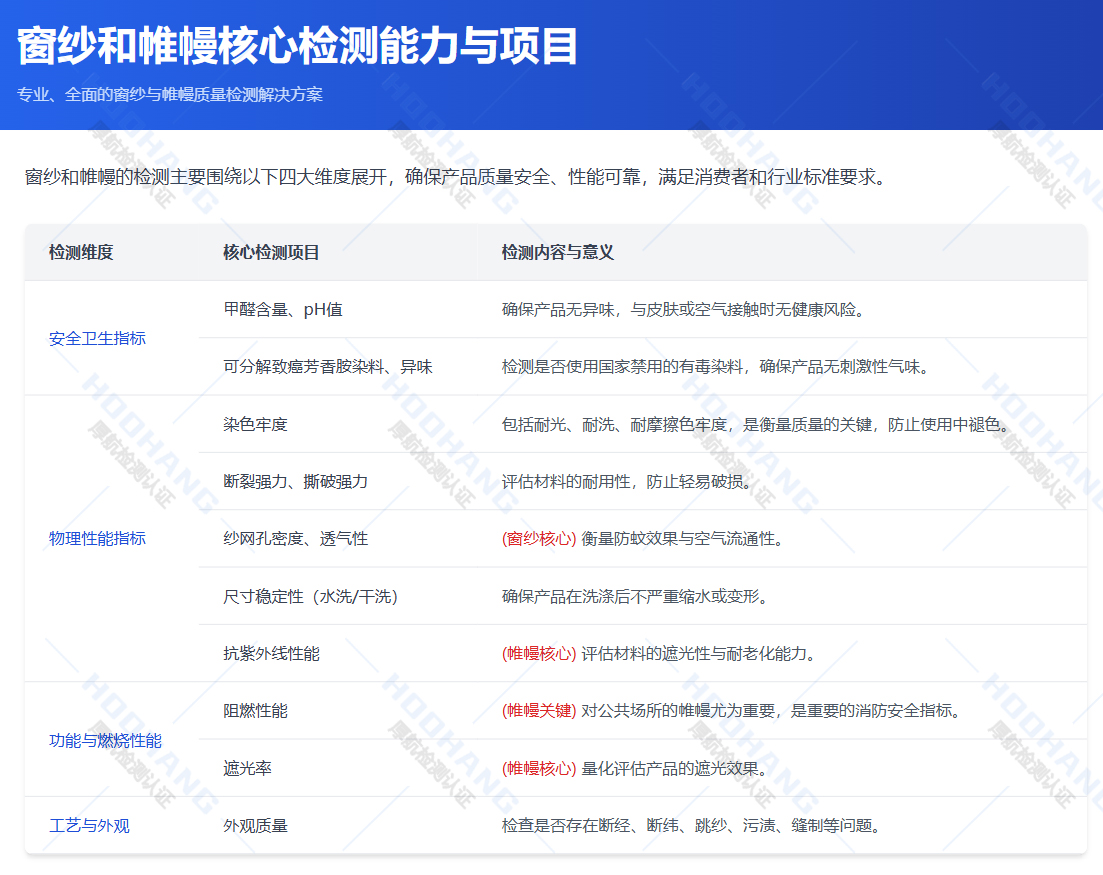Click the subtitle about 质量检测解决方案
The width and height of the screenshot is (1103, 875).
(170, 95)
